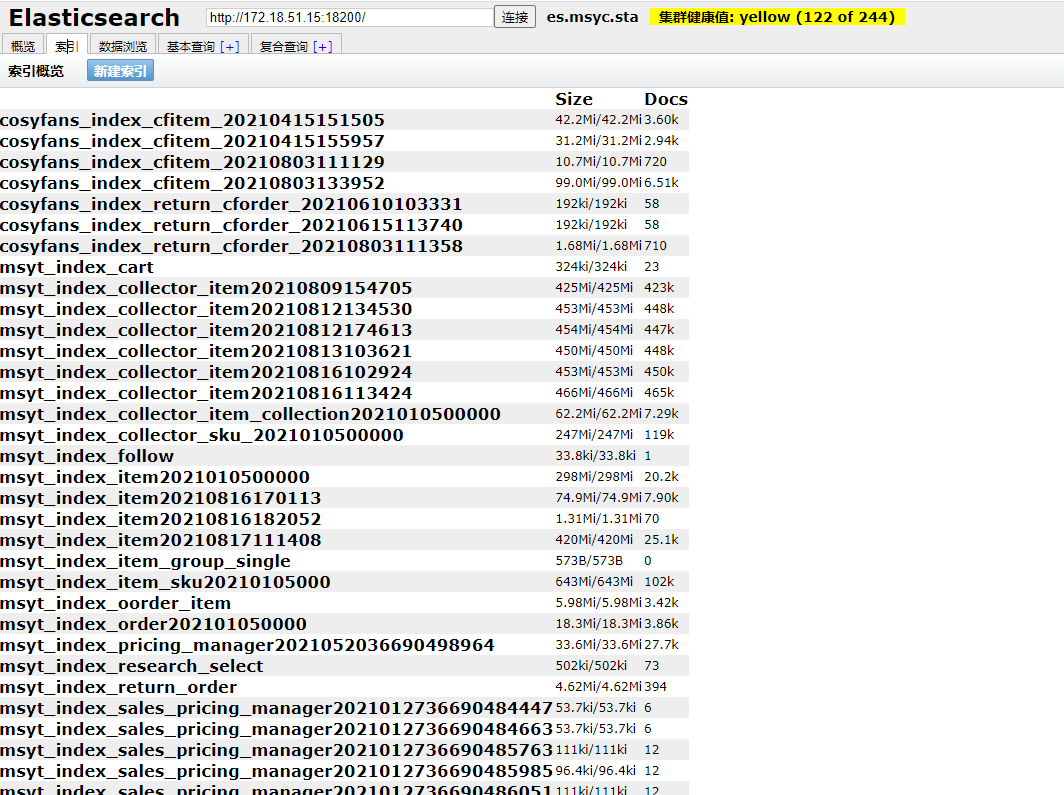The image size is (1064, 795).
Task: Select index msyt_index_collector_sku_2021010500000
Action: click(202, 435)
